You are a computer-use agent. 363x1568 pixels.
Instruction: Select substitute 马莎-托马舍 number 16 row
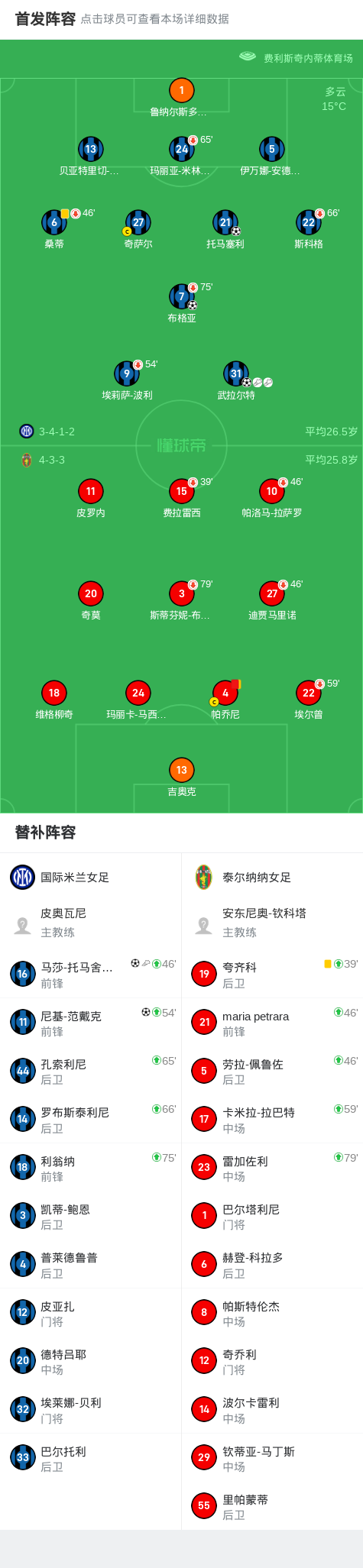91,974
